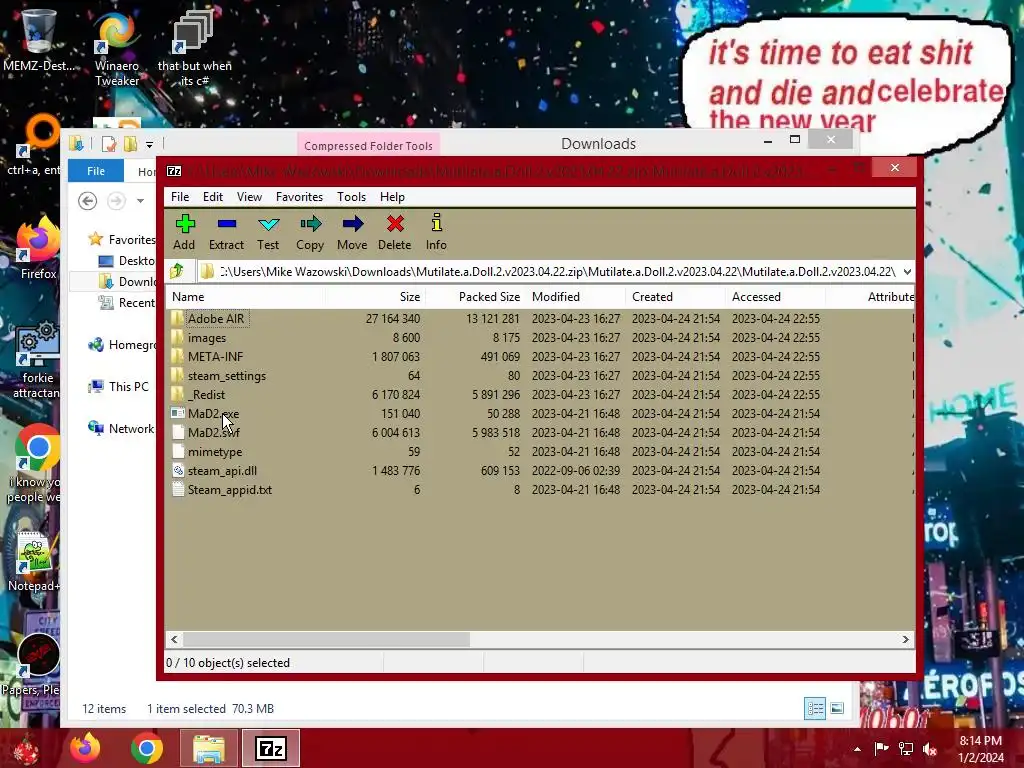Open the Help menu

(x=392, y=197)
